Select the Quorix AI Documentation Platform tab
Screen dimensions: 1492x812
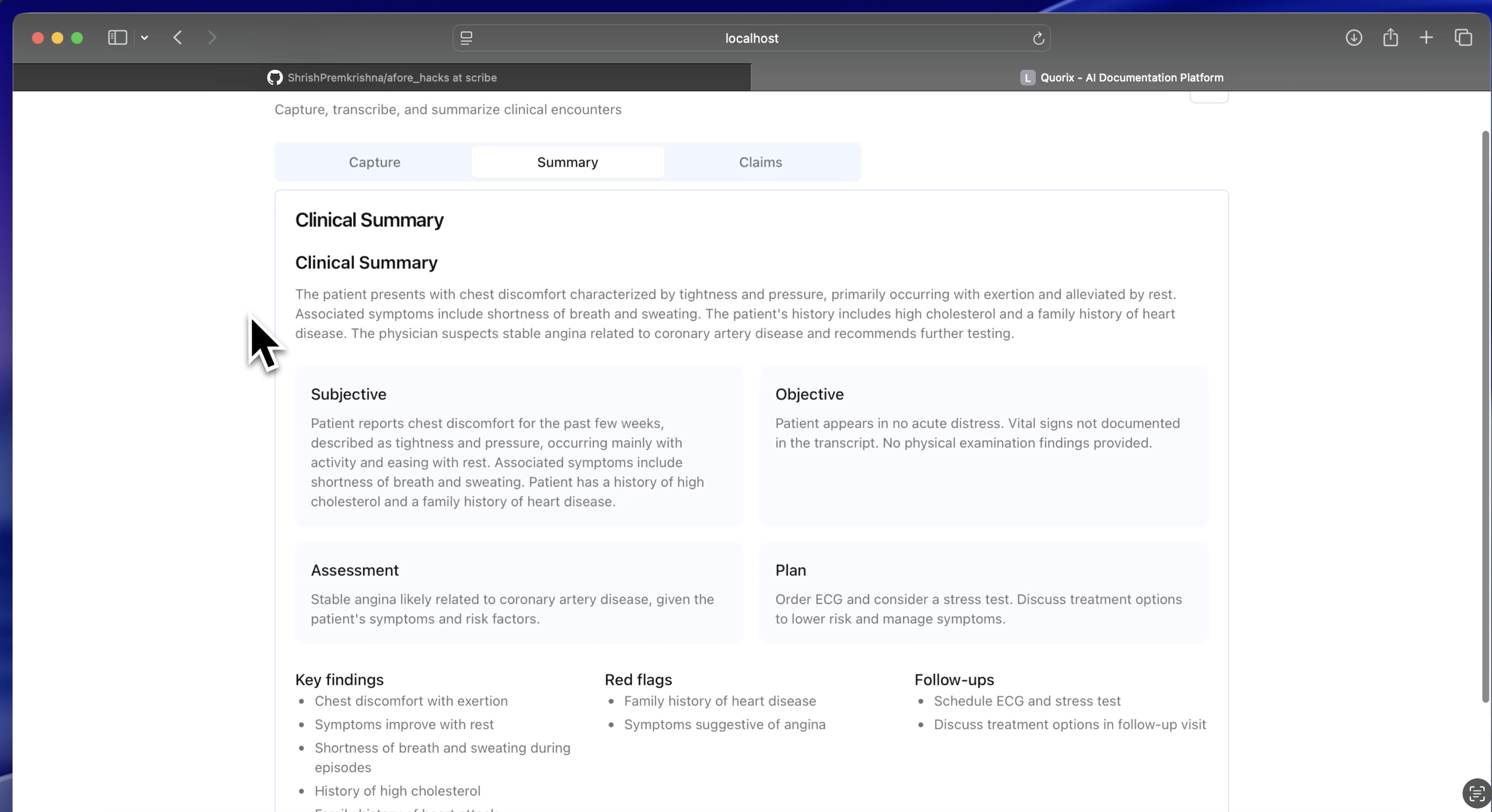(x=1121, y=77)
